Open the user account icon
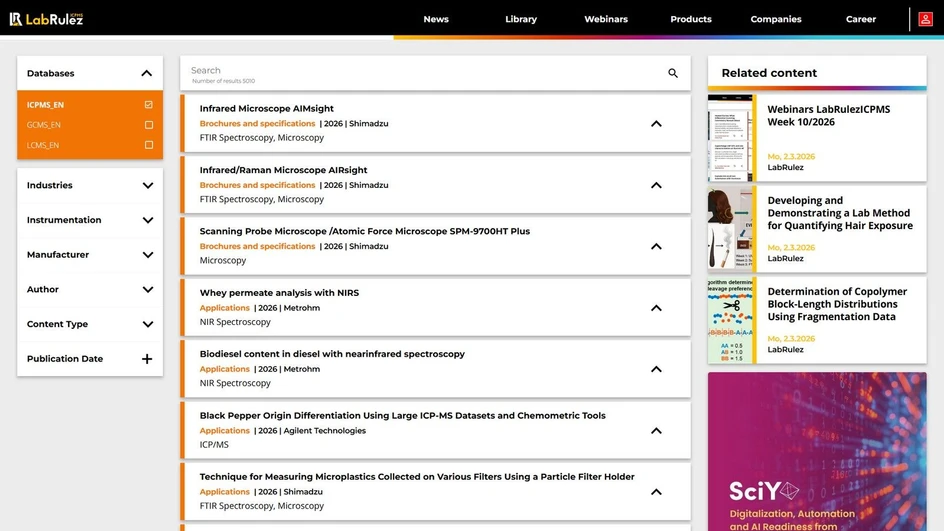The image size is (944, 531). (925, 19)
